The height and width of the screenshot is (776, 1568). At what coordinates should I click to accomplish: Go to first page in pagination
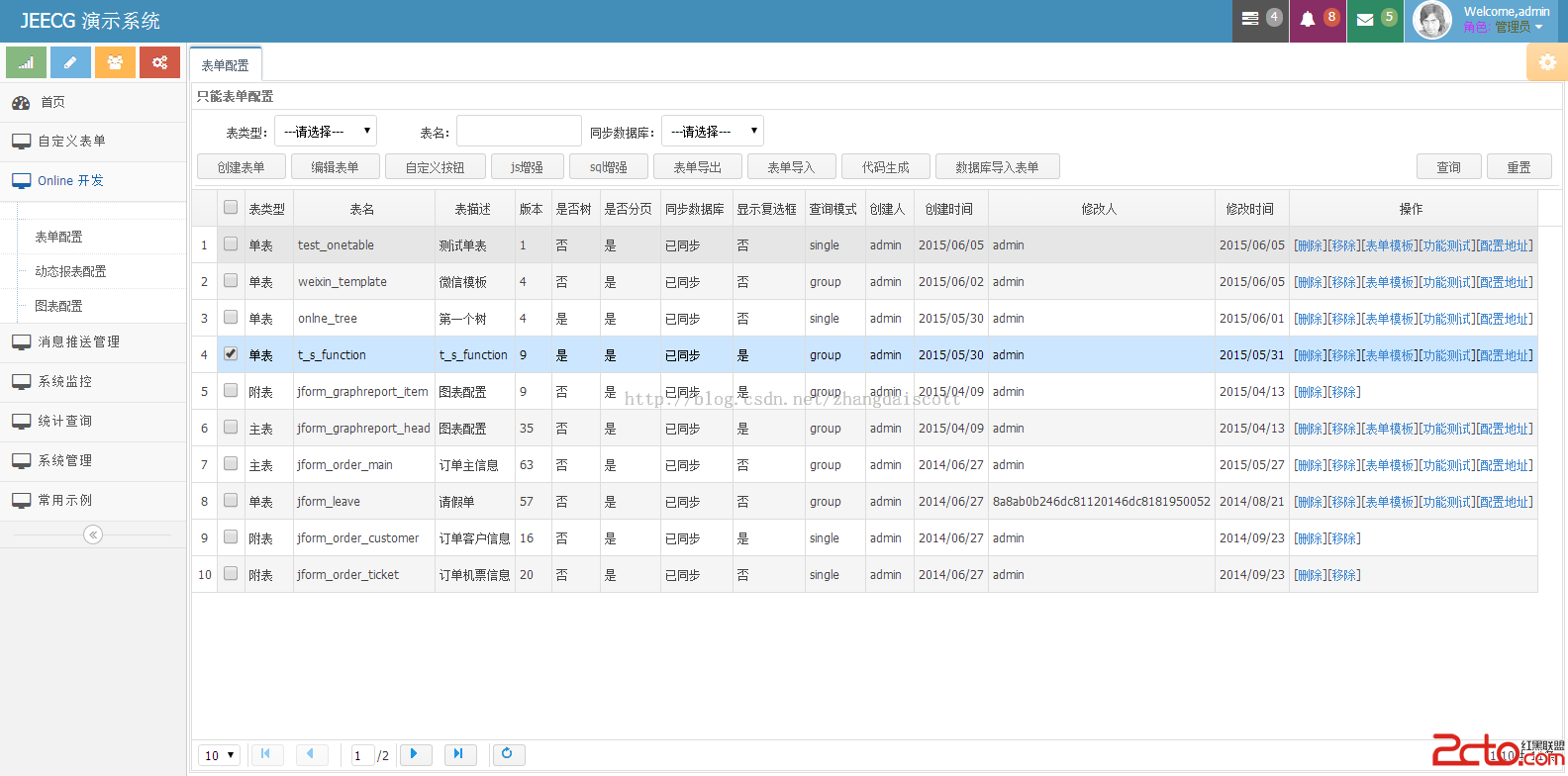point(265,754)
